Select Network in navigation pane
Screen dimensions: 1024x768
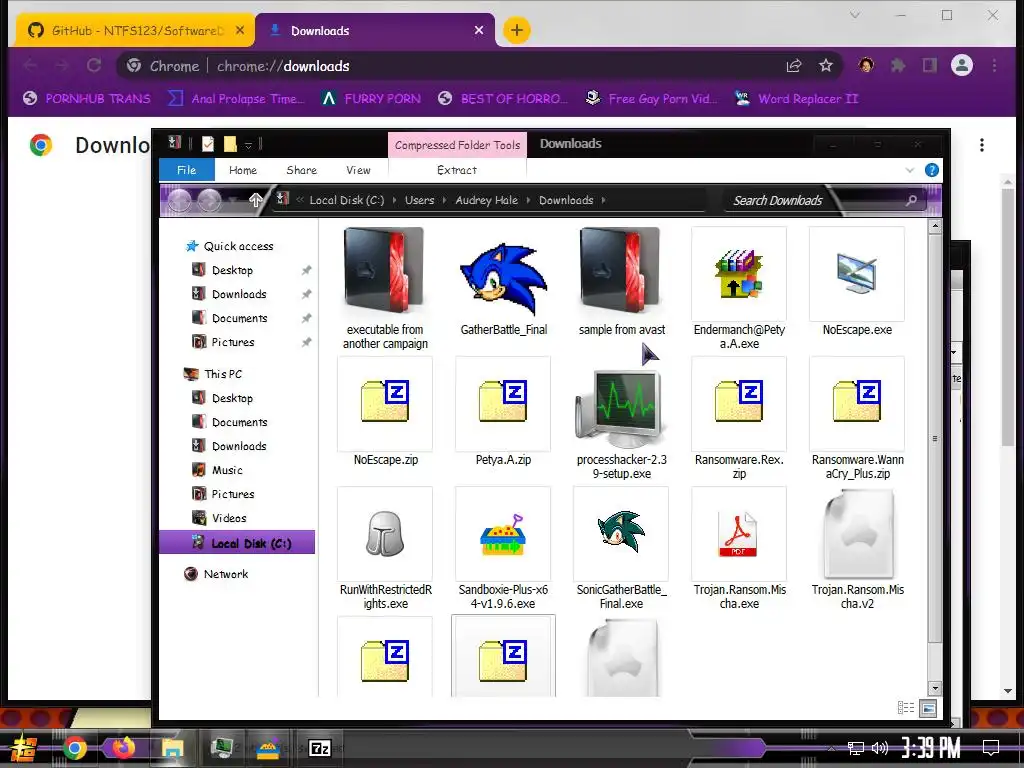click(225, 574)
